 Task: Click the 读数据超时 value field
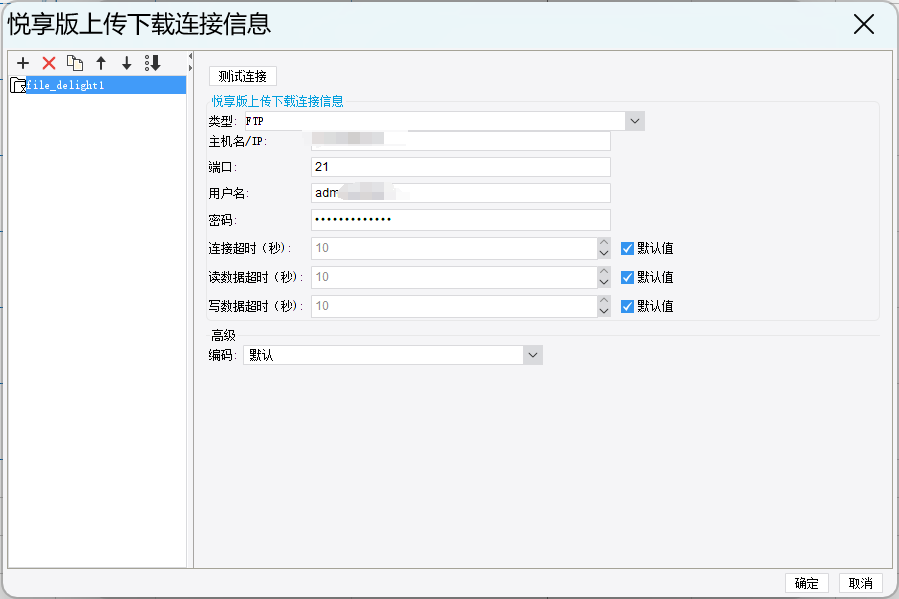pyautogui.click(x=454, y=277)
